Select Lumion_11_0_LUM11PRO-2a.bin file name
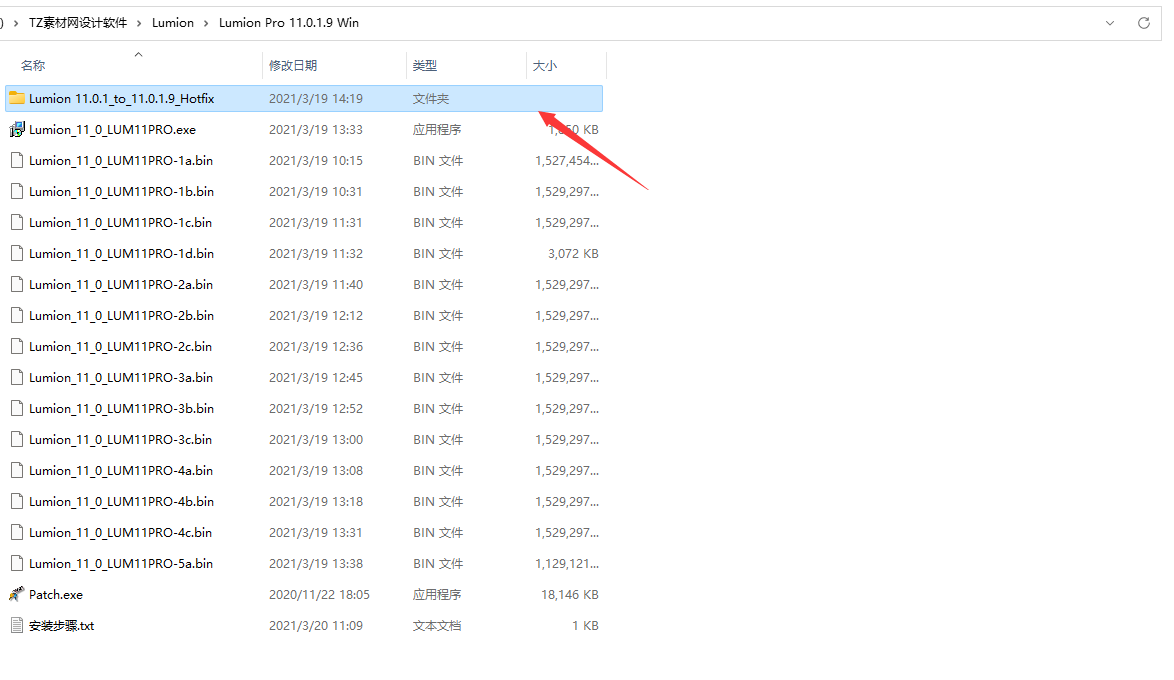1174x680 pixels. point(121,285)
